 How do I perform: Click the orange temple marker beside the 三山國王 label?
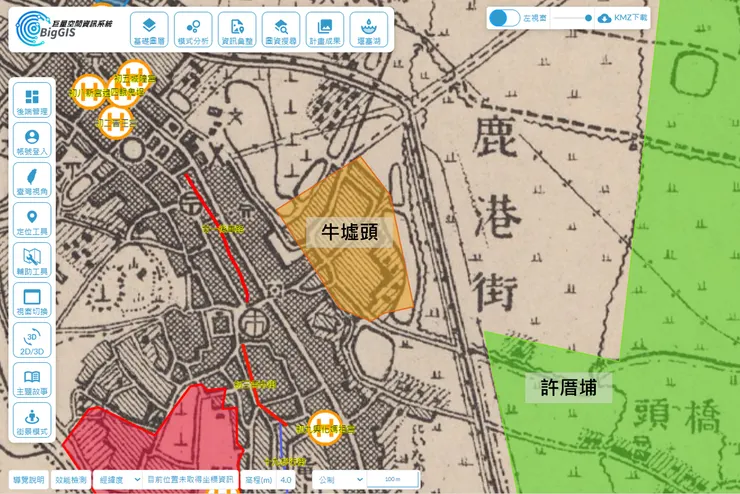point(116,122)
